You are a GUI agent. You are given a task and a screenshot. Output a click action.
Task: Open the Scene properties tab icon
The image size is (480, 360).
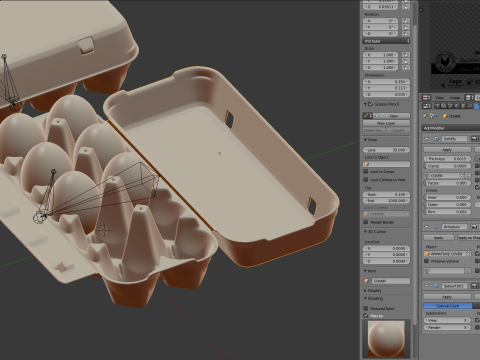coord(450,106)
